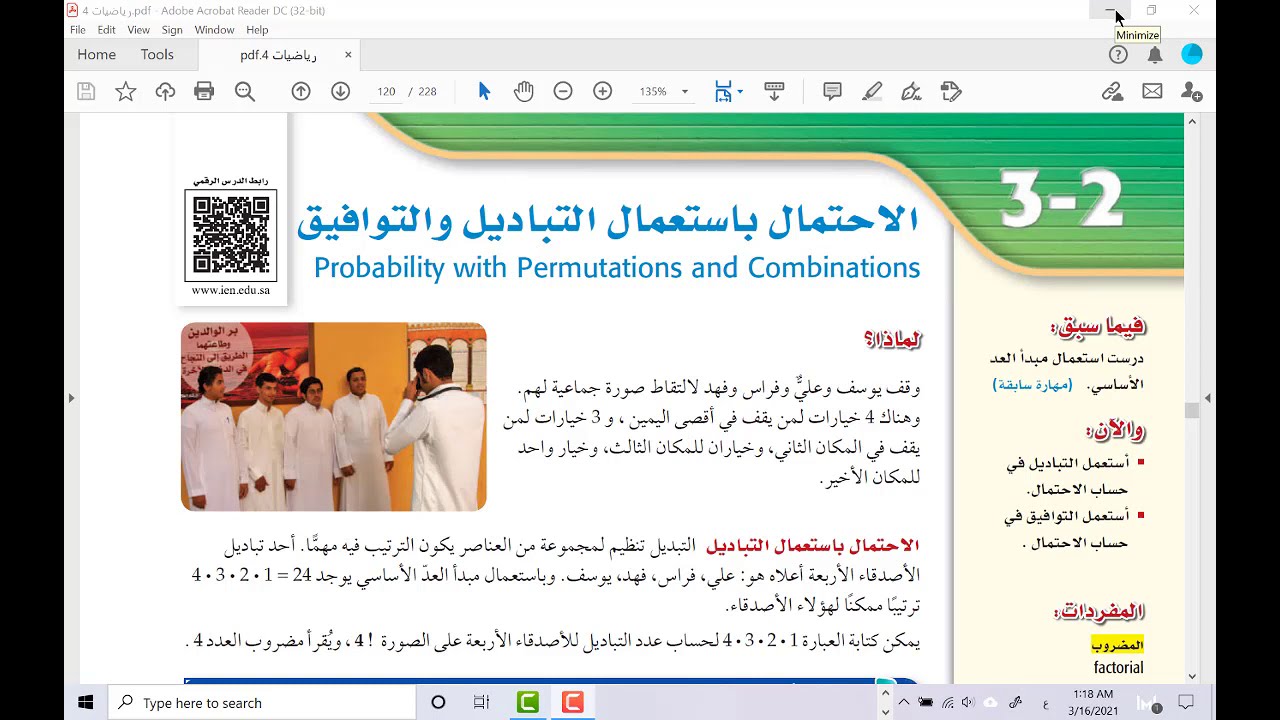This screenshot has height=720, width=1280.
Task: Click the www.ien.edu.sa link
Action: pos(231,290)
